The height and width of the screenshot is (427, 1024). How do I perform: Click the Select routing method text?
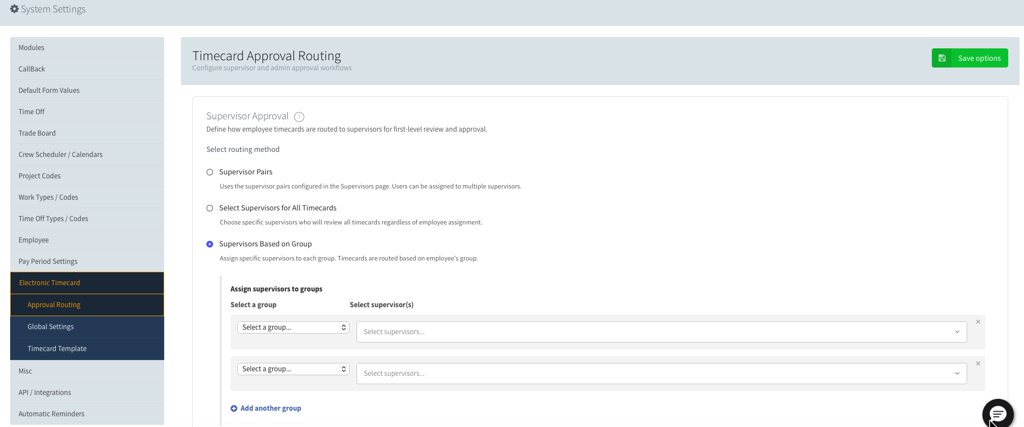pos(243,150)
